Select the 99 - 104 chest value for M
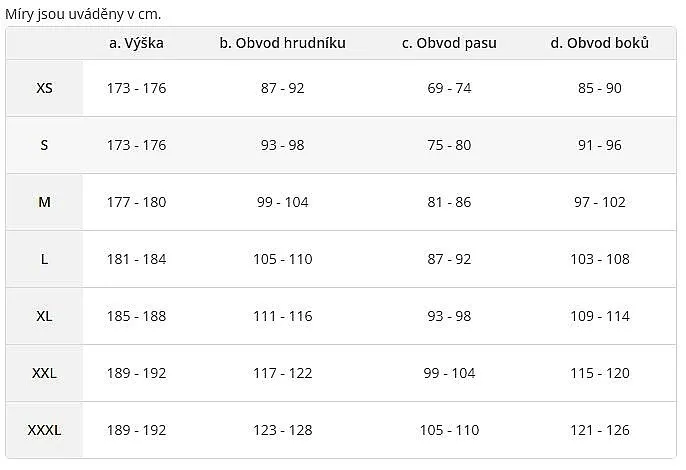The height and width of the screenshot is (470, 686). 283,202
